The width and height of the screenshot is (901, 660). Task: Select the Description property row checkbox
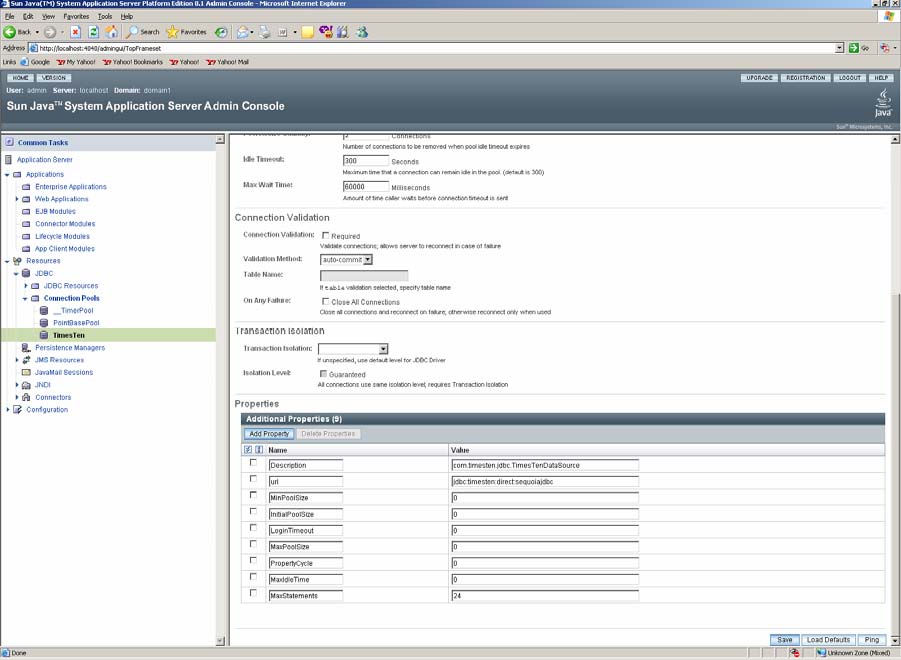pyautogui.click(x=253, y=462)
